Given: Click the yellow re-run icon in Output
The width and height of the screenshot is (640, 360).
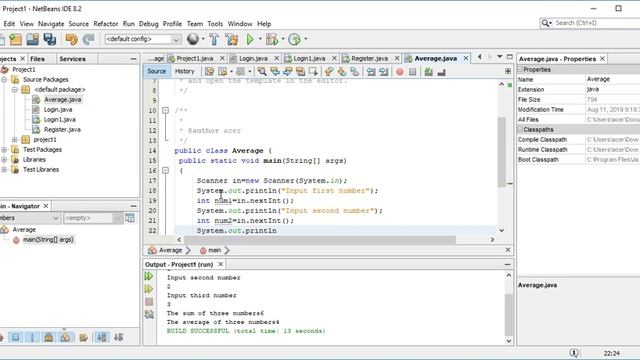Looking at the screenshot, I should [149, 289].
